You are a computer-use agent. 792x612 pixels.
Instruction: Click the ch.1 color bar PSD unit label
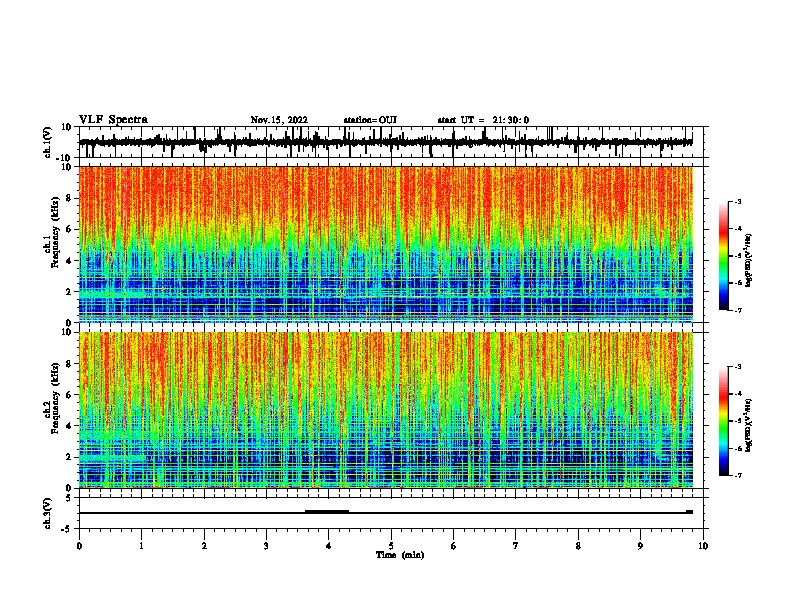(749, 260)
